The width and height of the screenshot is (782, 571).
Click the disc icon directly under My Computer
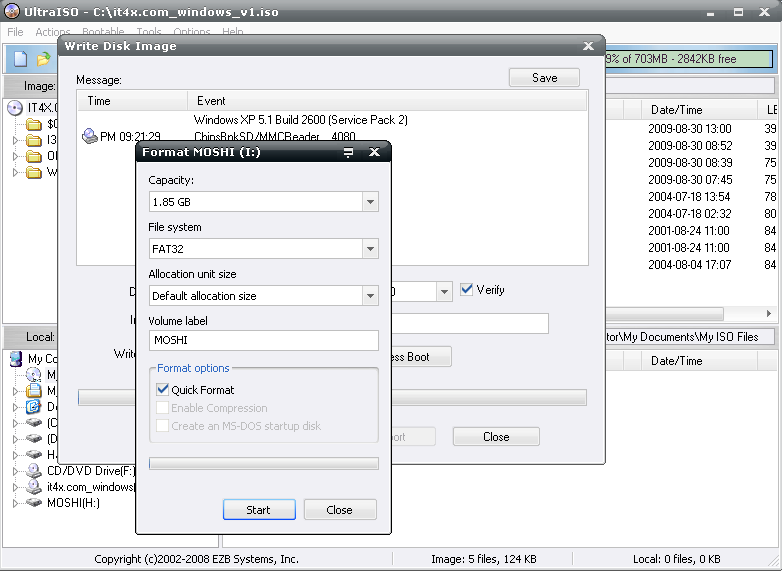(33, 374)
